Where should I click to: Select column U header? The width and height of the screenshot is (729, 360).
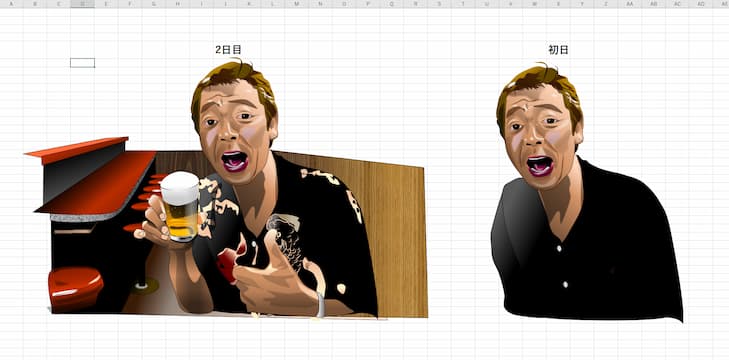[x=486, y=4]
